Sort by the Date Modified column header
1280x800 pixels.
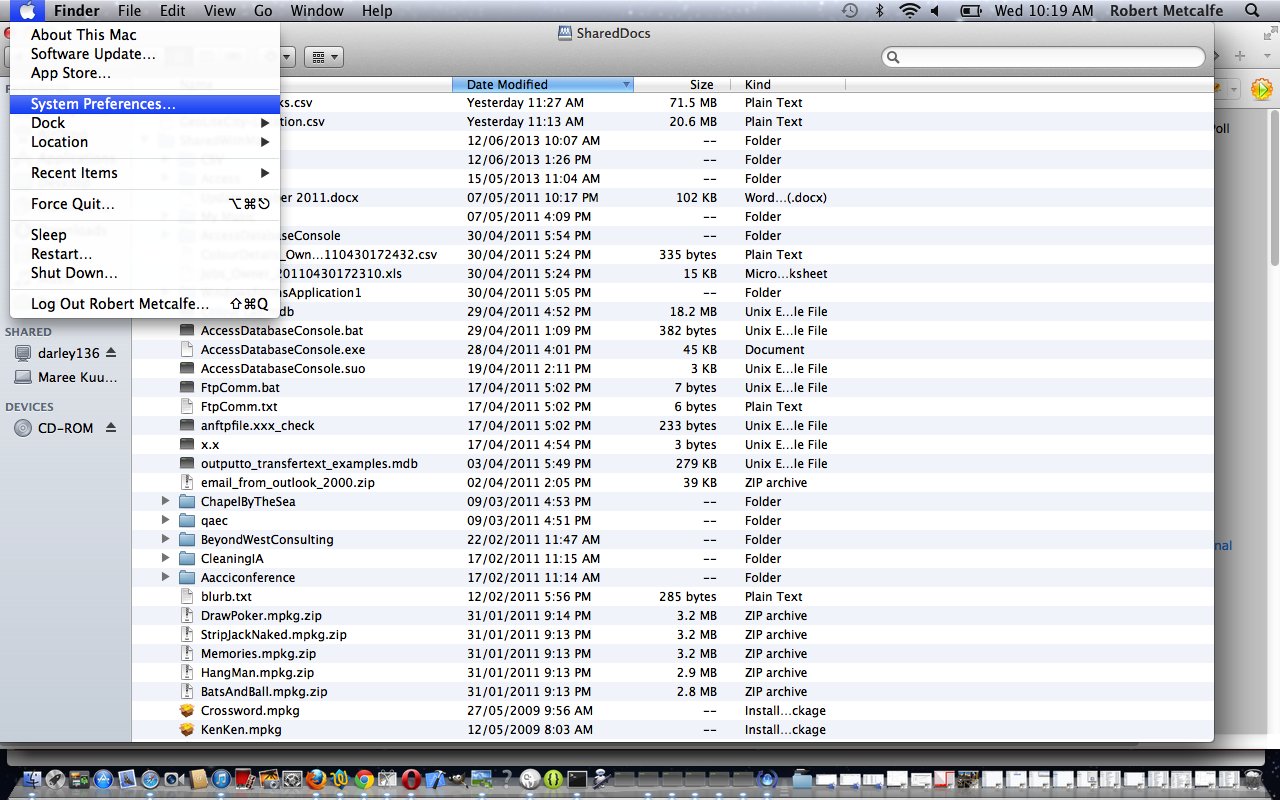point(543,85)
